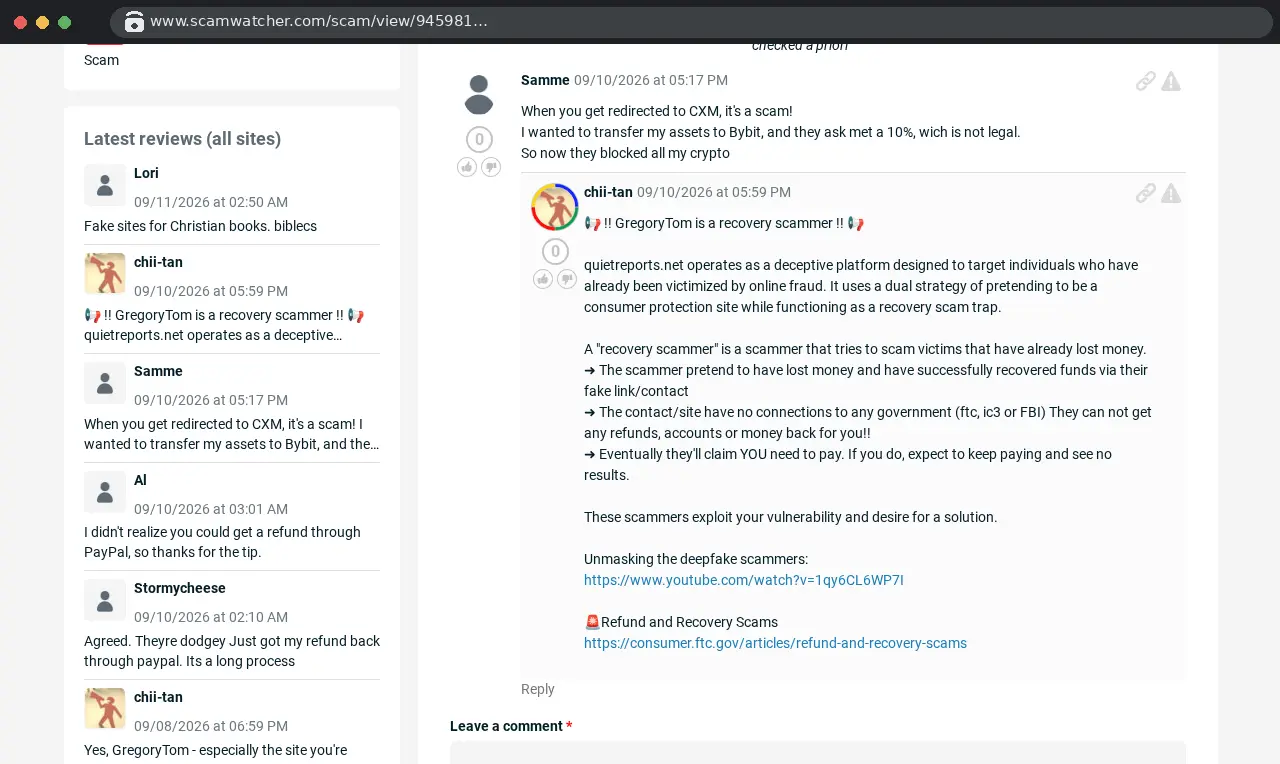Open Stormycheese's name in Latest reviews
This screenshot has height=764, width=1280.
point(180,588)
